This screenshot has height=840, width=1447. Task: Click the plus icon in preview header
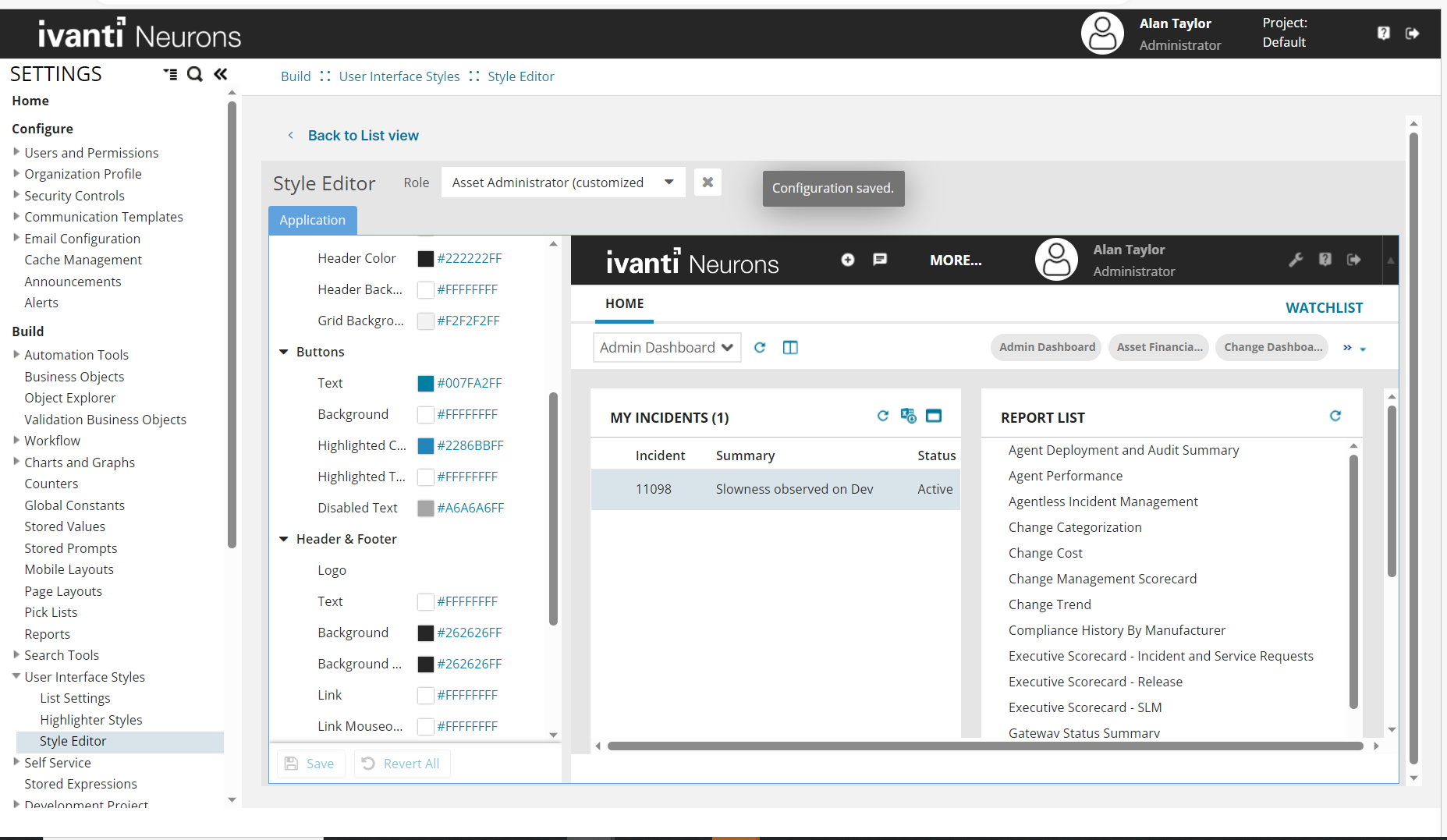click(848, 260)
